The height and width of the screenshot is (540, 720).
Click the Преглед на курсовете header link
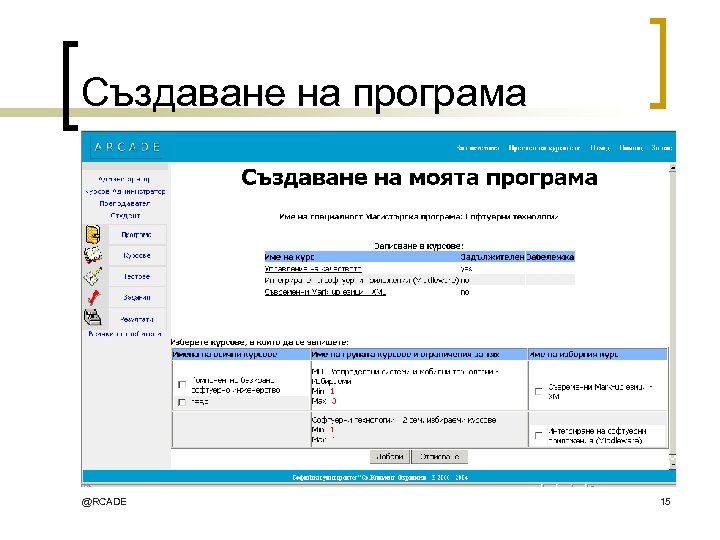[x=544, y=148]
